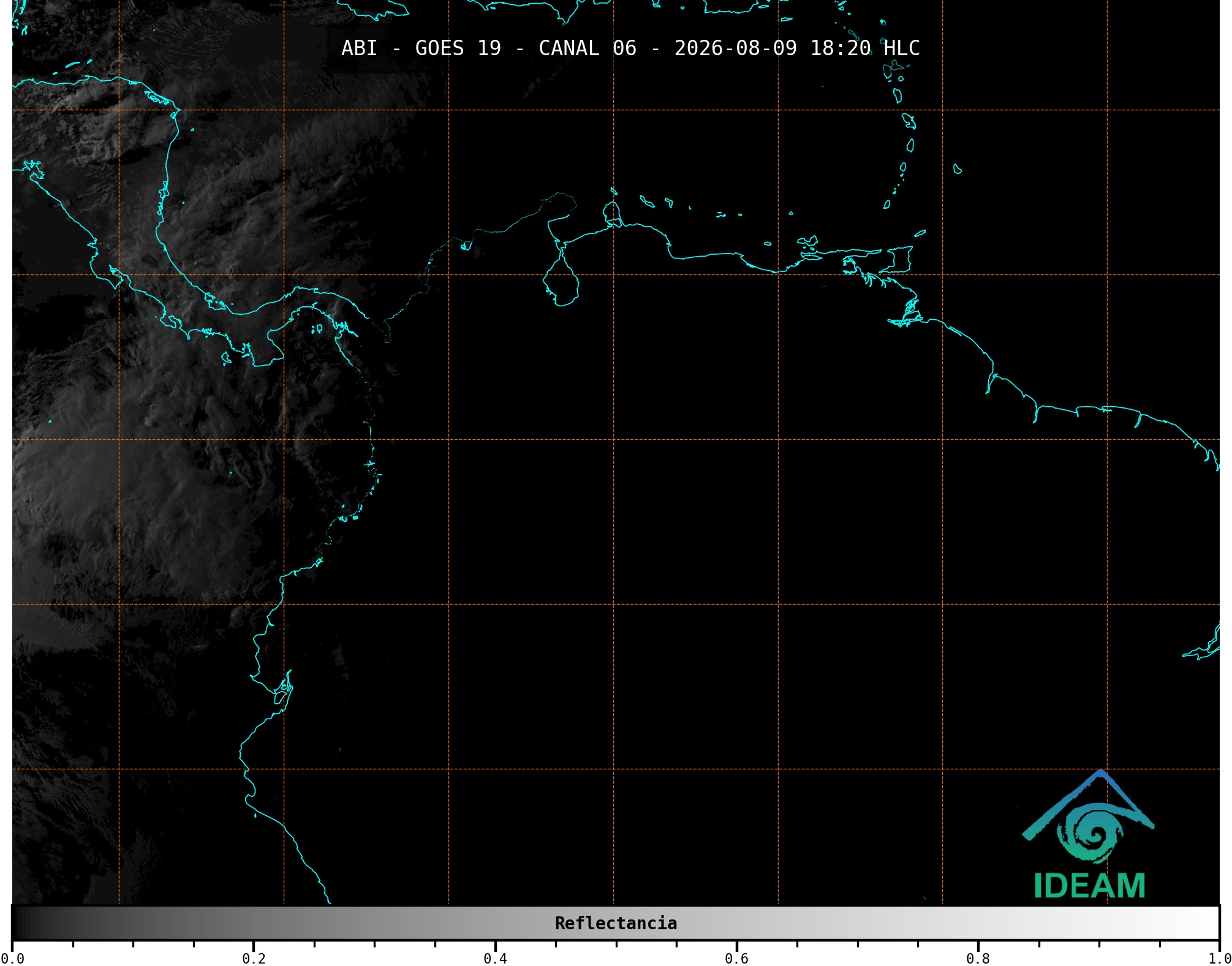Click the 0.8 tick label on colorbar
Screen dimensions: 1232x966
(x=978, y=959)
